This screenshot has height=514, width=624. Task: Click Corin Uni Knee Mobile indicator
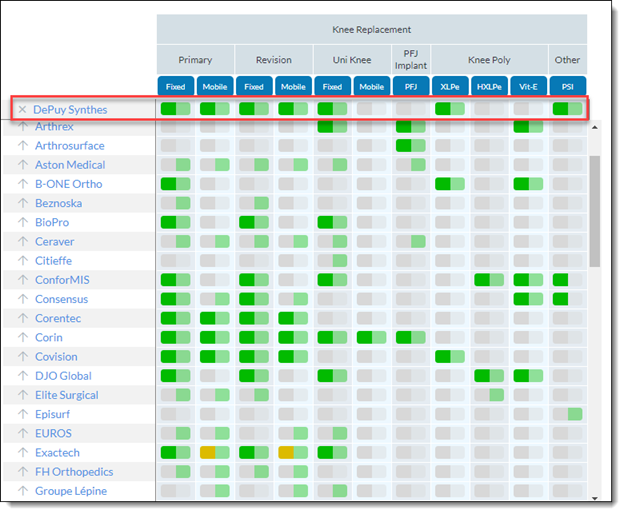tap(372, 337)
